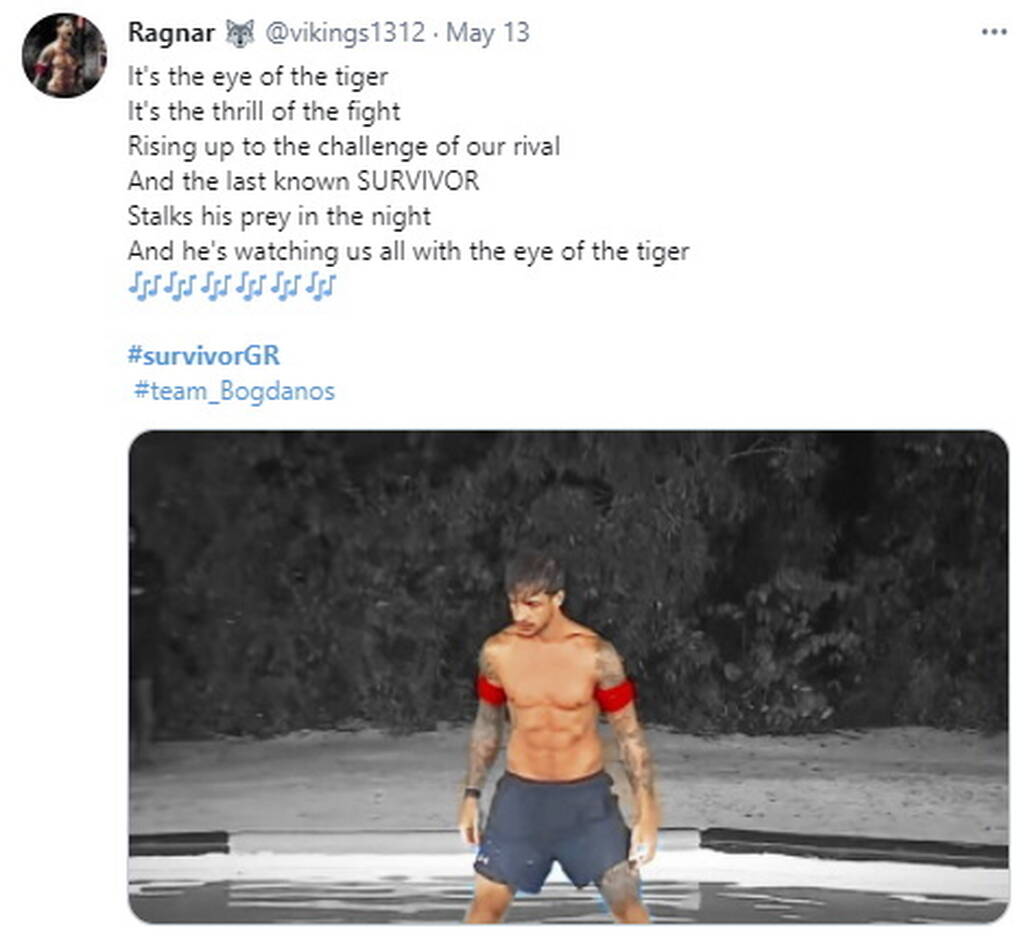Open the more options ellipsis menu

point(993,32)
